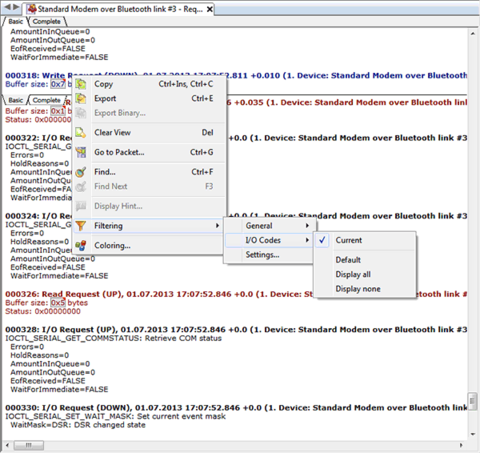The image size is (480, 453).
Task: Click the vertical scrollbar down arrow
Action: click(473, 434)
